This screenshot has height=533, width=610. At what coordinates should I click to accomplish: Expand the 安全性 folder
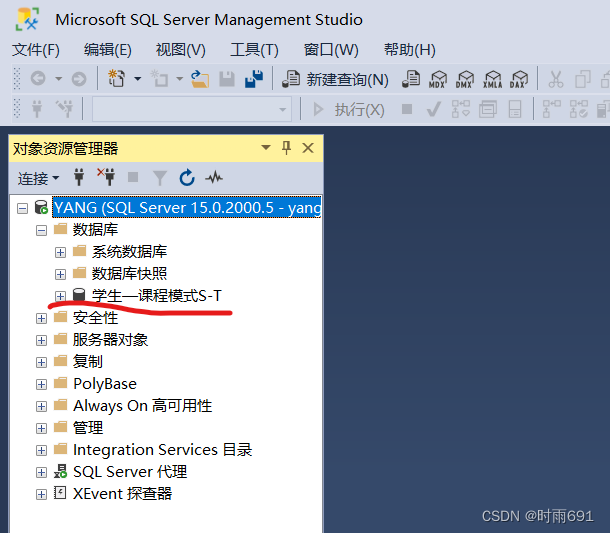point(41,319)
